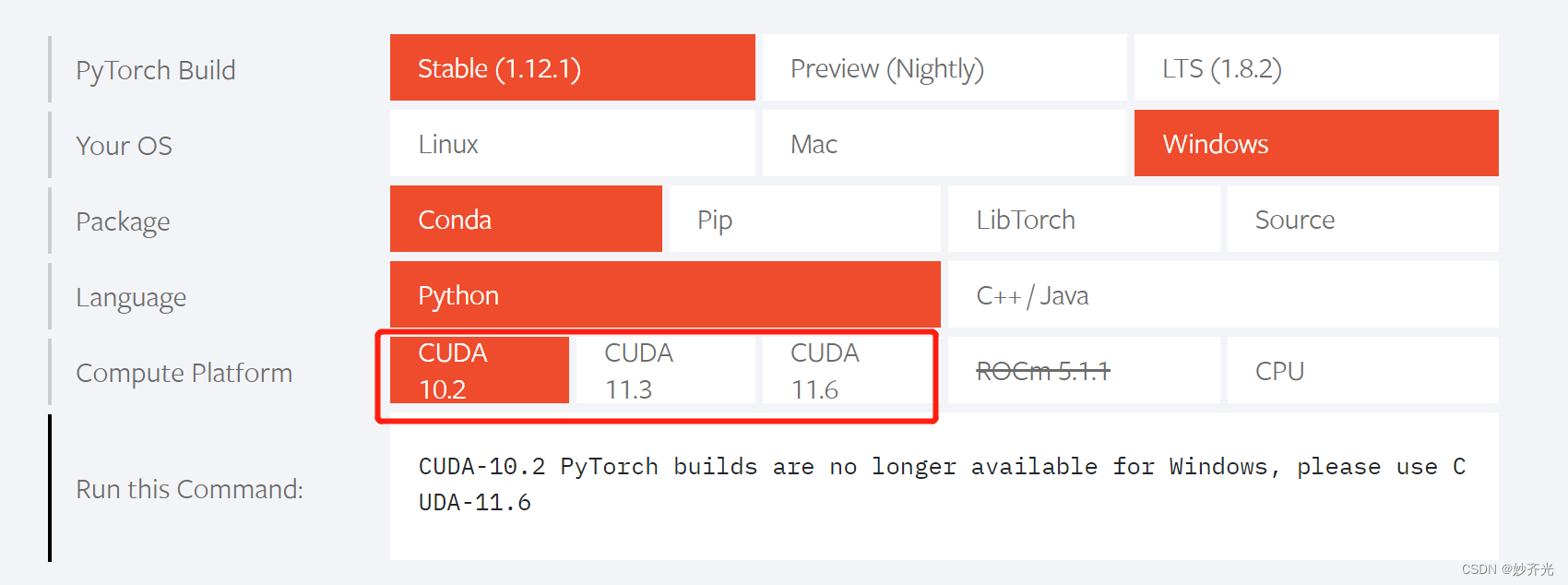Select CUDA 11.6 compute platform
1568x585 pixels.
click(848, 370)
